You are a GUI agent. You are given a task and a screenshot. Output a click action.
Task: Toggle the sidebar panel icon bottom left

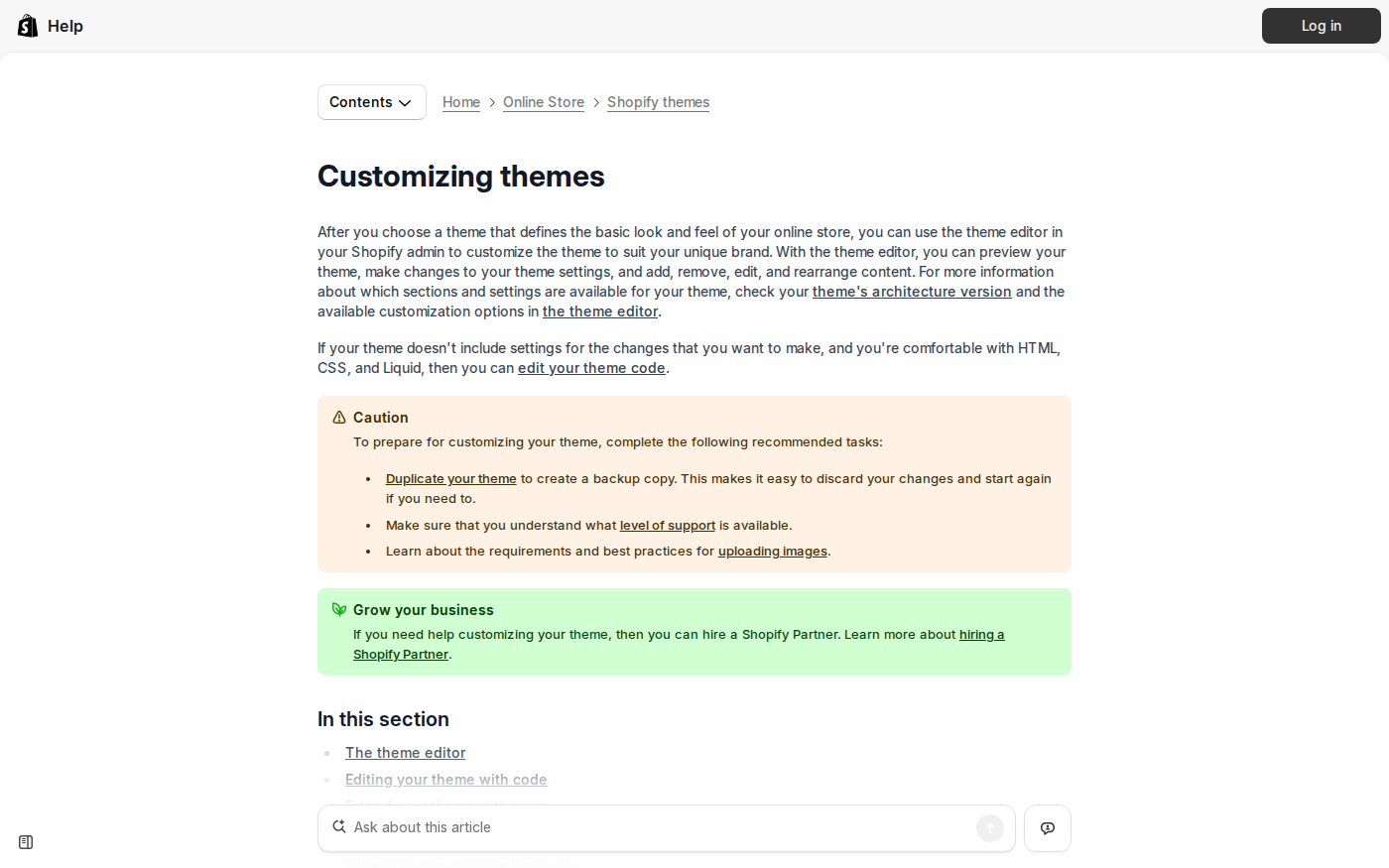25,841
